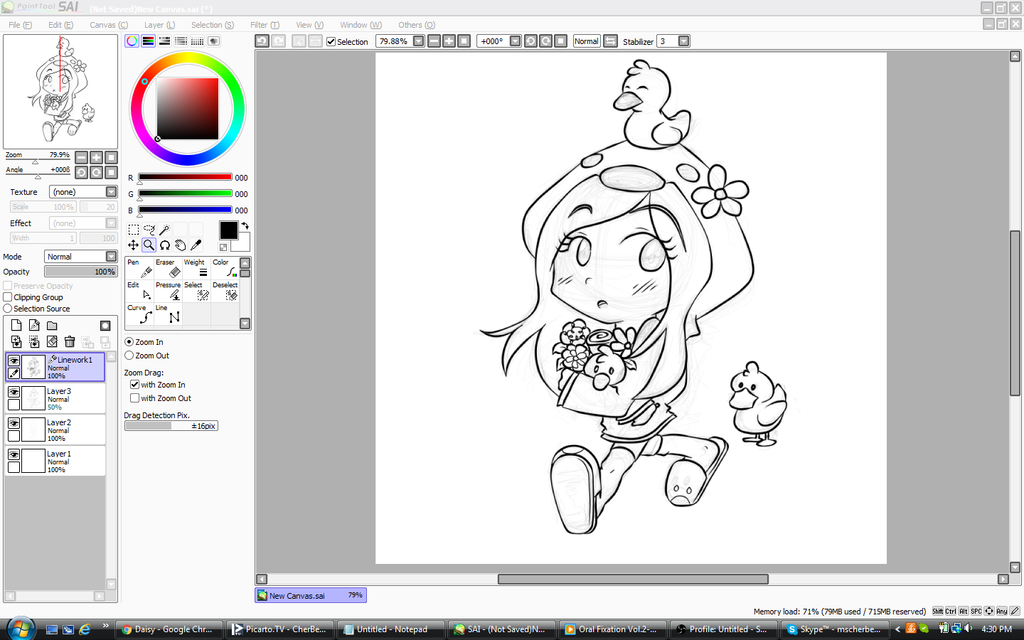Viewport: 1024px width, 640px height.
Task: Open the Filter menu
Action: (x=264, y=25)
